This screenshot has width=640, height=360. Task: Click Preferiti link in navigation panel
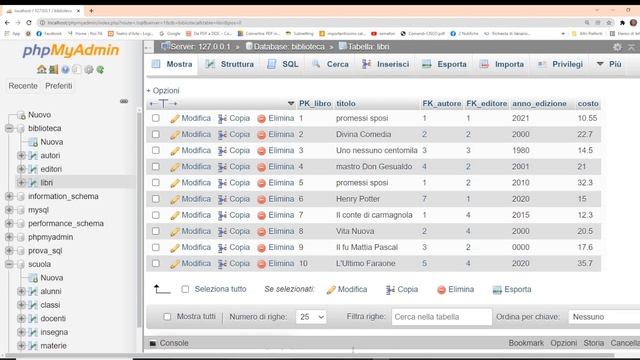tap(59, 86)
